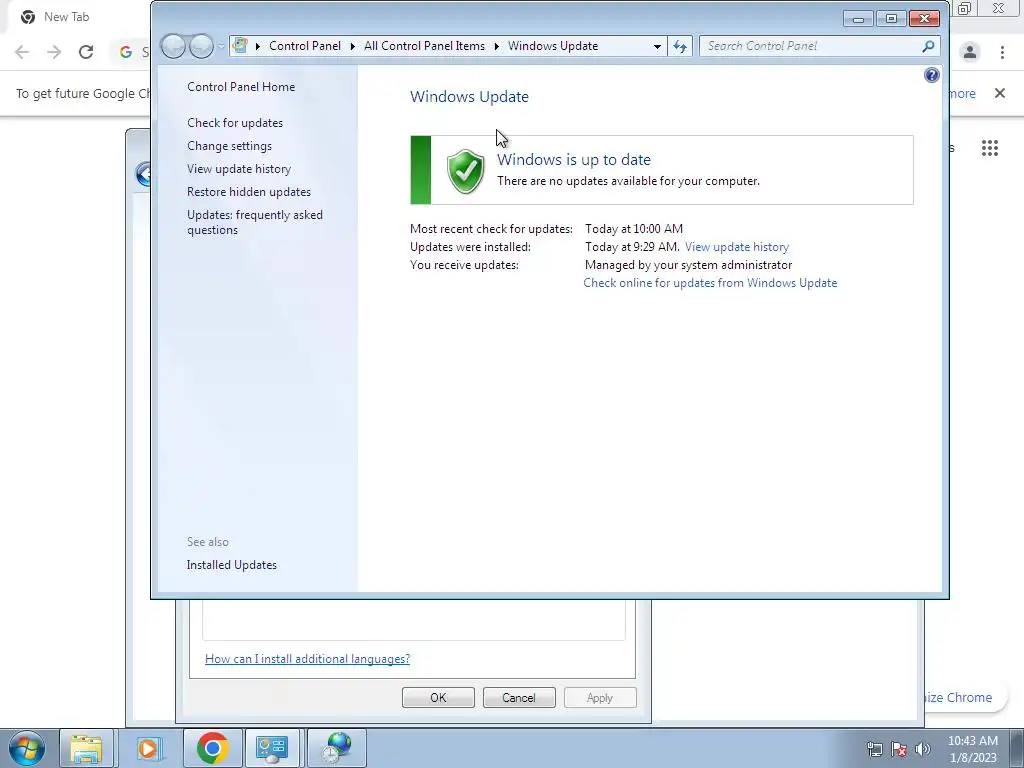Select Control Panel breadcrumb

pyautogui.click(x=305, y=46)
